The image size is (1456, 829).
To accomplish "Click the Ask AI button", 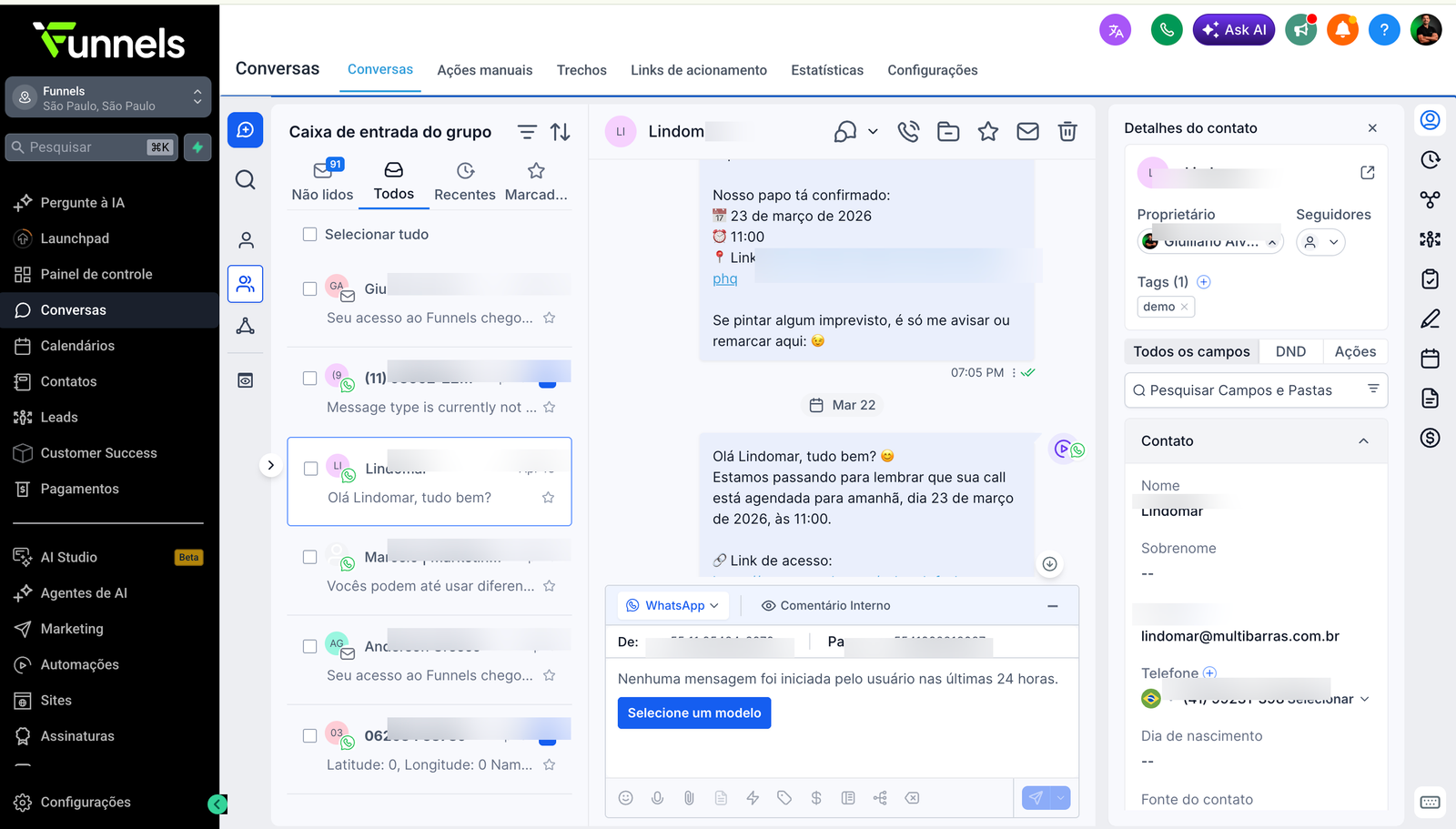I will click(x=1234, y=30).
